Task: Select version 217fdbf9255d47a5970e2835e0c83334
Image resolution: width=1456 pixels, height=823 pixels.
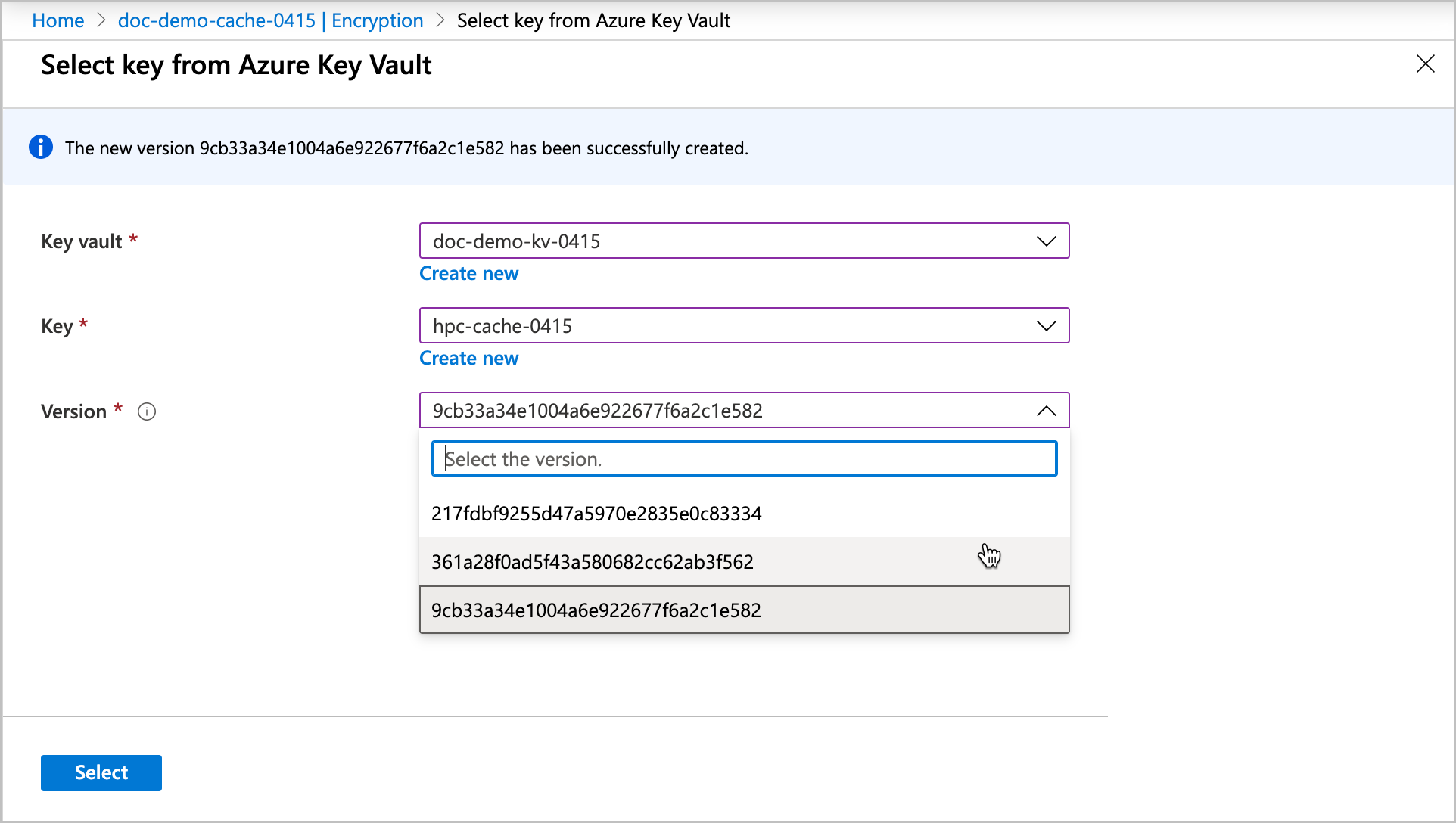Action: (x=744, y=513)
